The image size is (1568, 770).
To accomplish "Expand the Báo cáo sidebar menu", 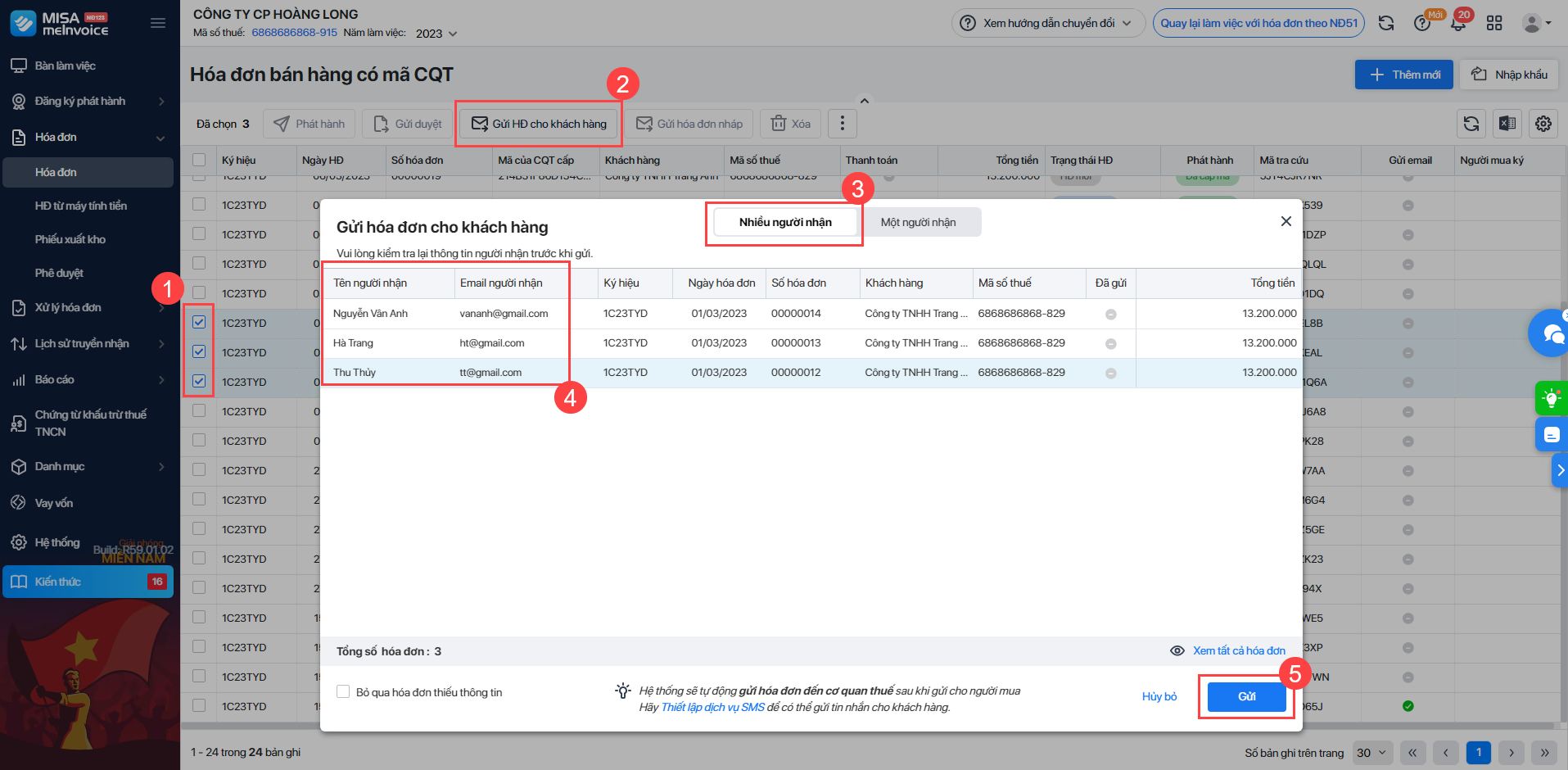I will 88,379.
